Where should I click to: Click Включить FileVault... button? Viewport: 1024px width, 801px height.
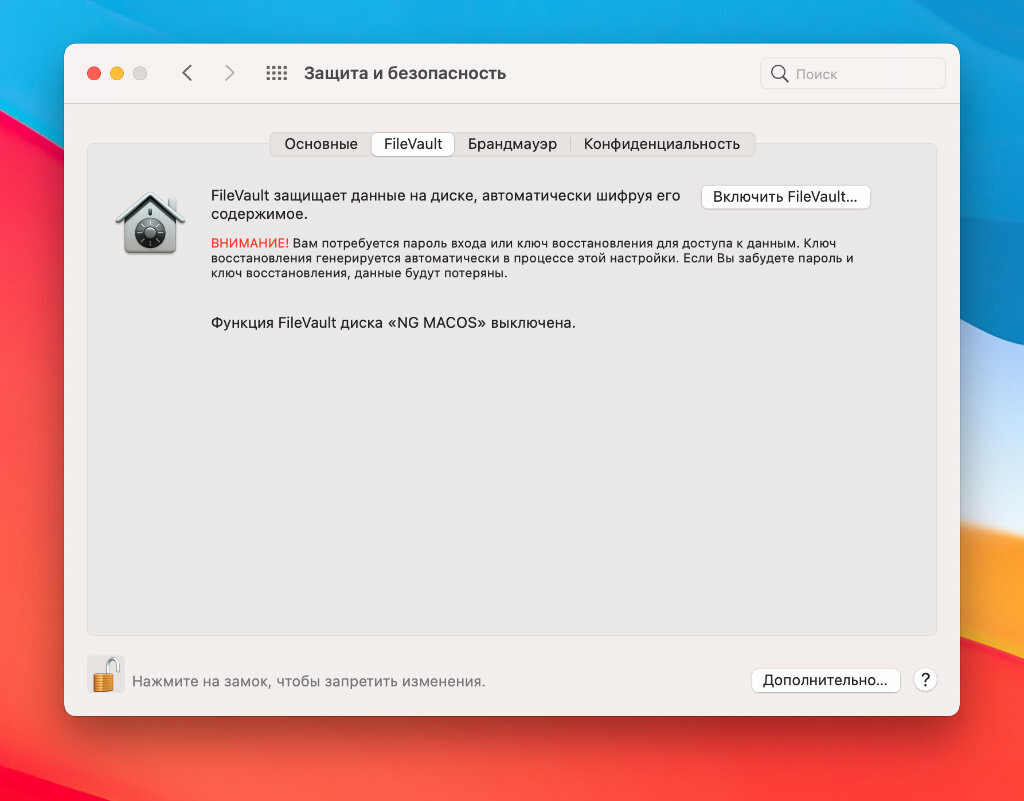(x=786, y=196)
